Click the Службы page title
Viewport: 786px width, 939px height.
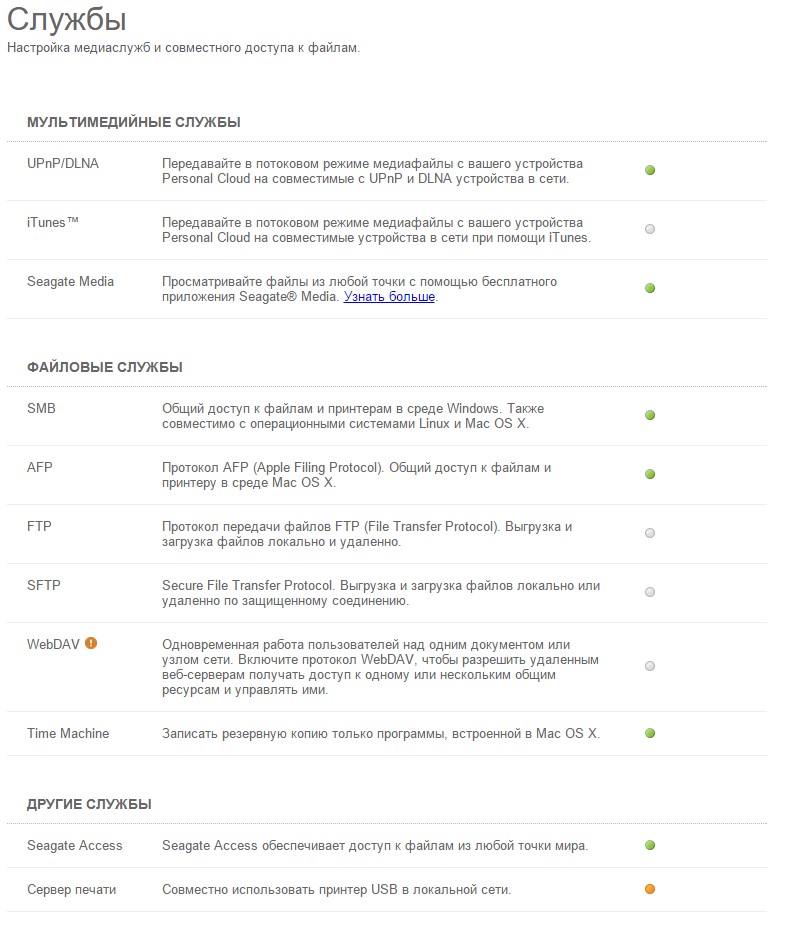(66, 19)
